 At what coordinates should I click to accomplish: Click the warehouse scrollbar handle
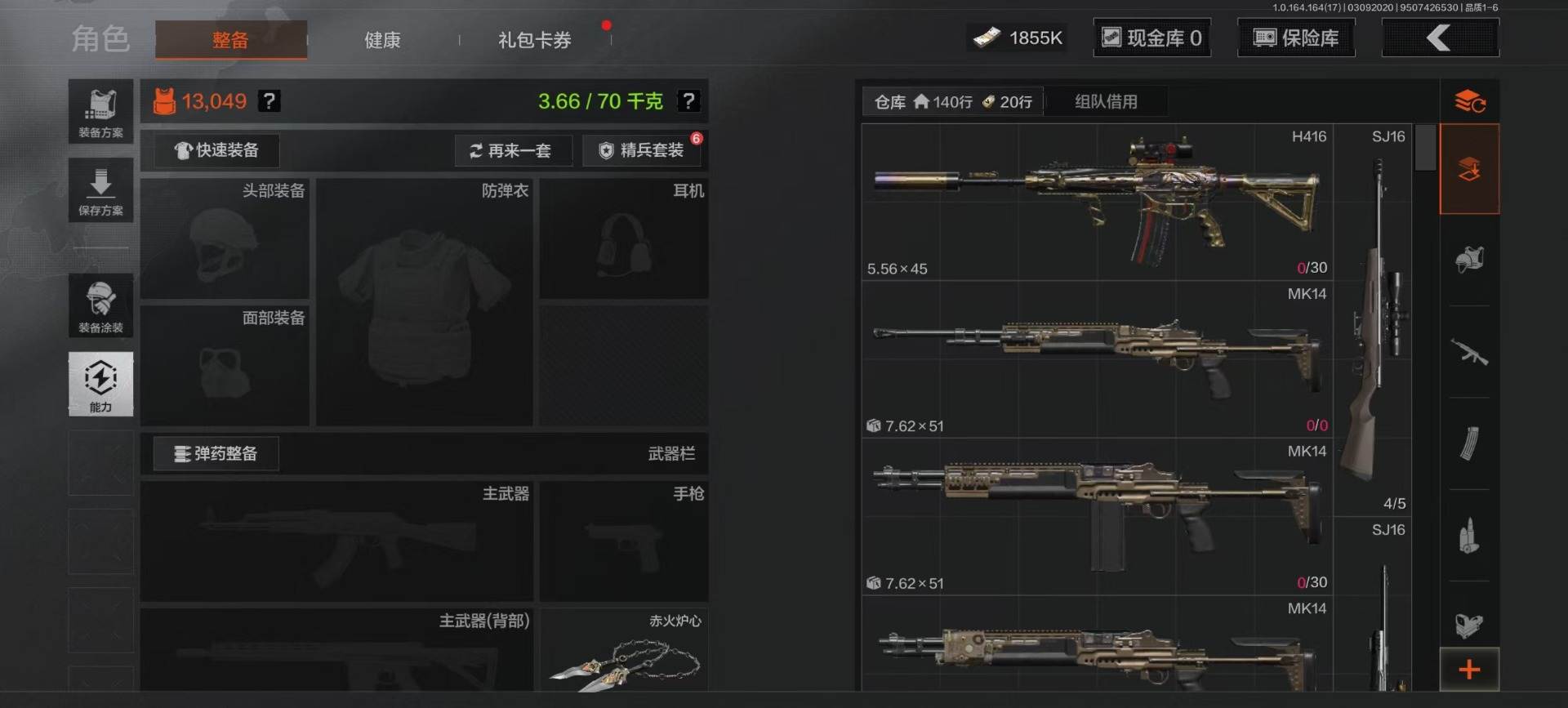pyautogui.click(x=1425, y=147)
